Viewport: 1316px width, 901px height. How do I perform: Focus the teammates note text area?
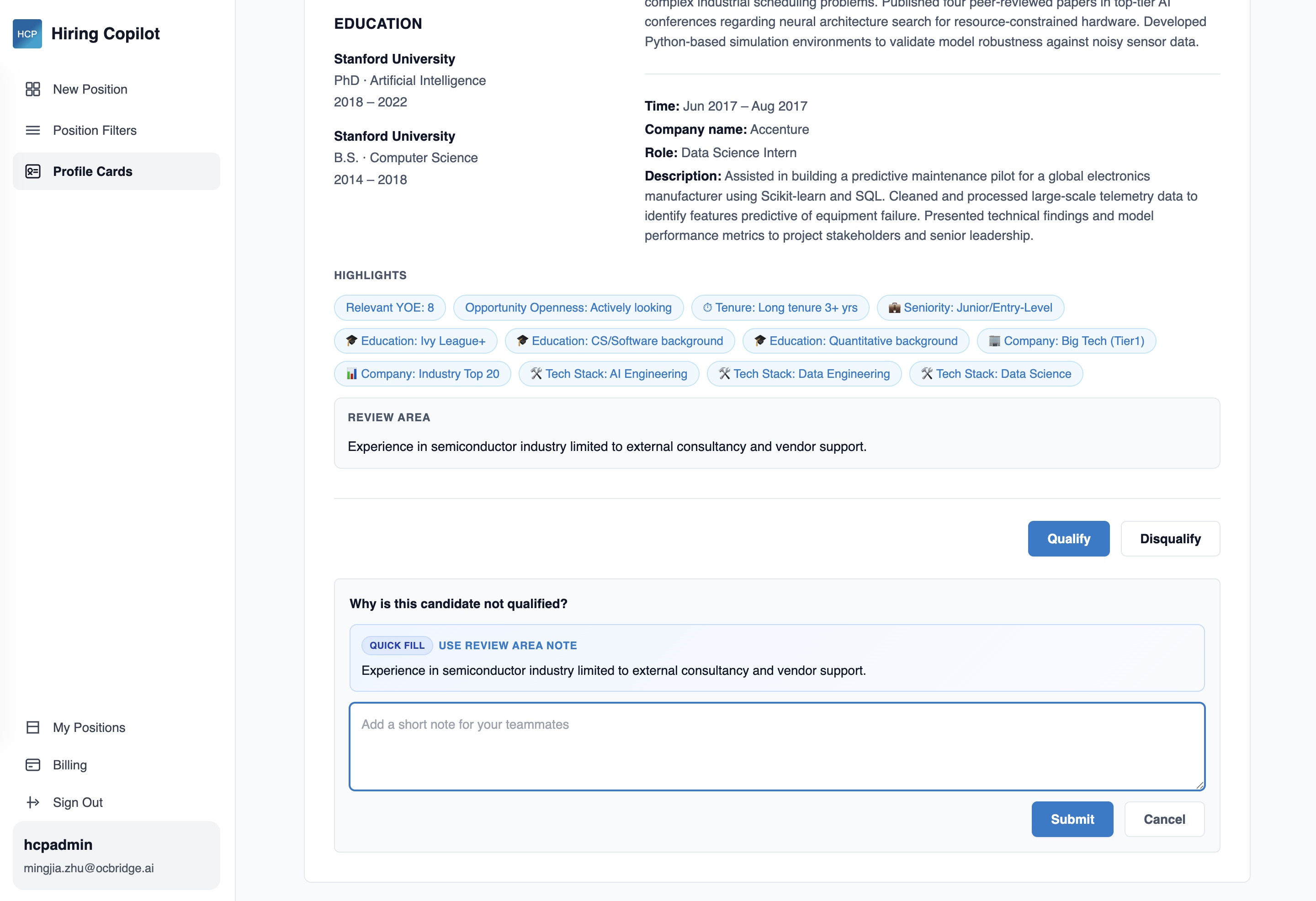coord(776,747)
